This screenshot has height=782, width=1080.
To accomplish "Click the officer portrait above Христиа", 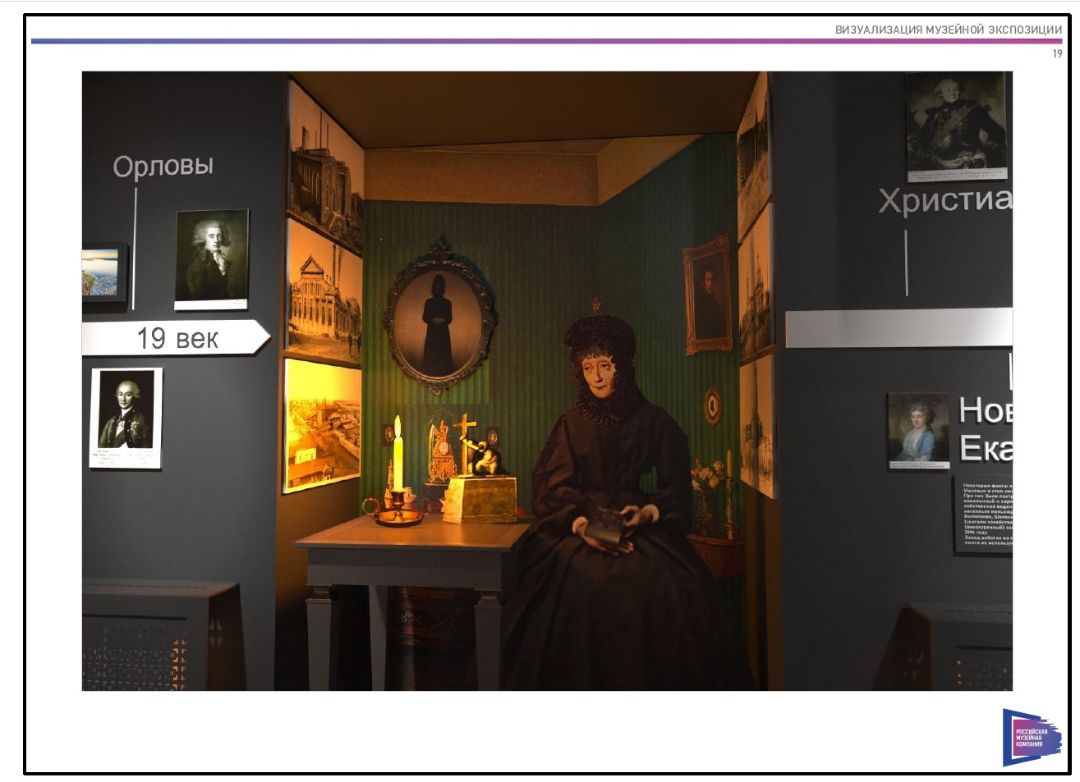I will click(x=957, y=127).
